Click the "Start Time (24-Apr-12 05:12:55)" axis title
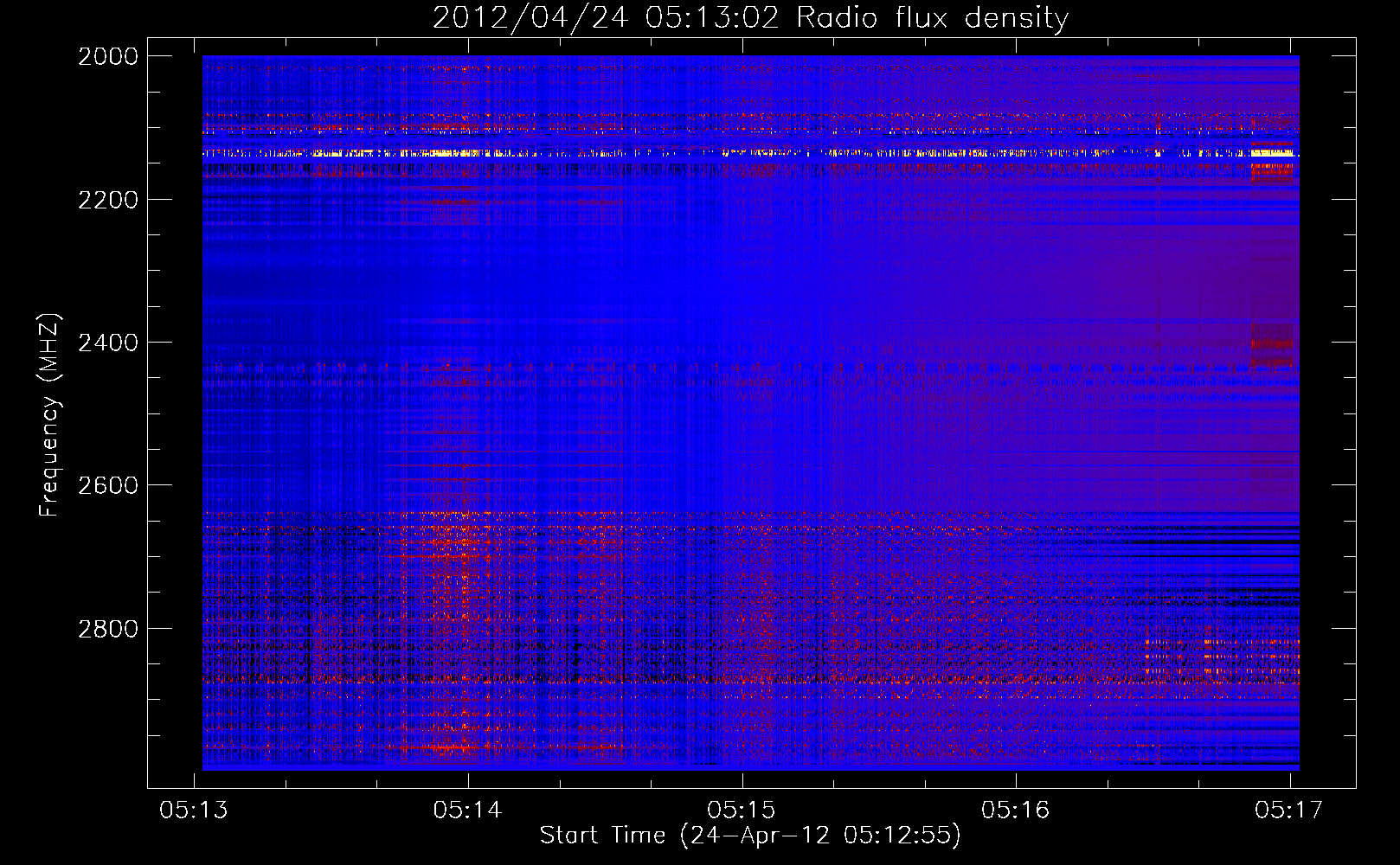 pos(750,836)
